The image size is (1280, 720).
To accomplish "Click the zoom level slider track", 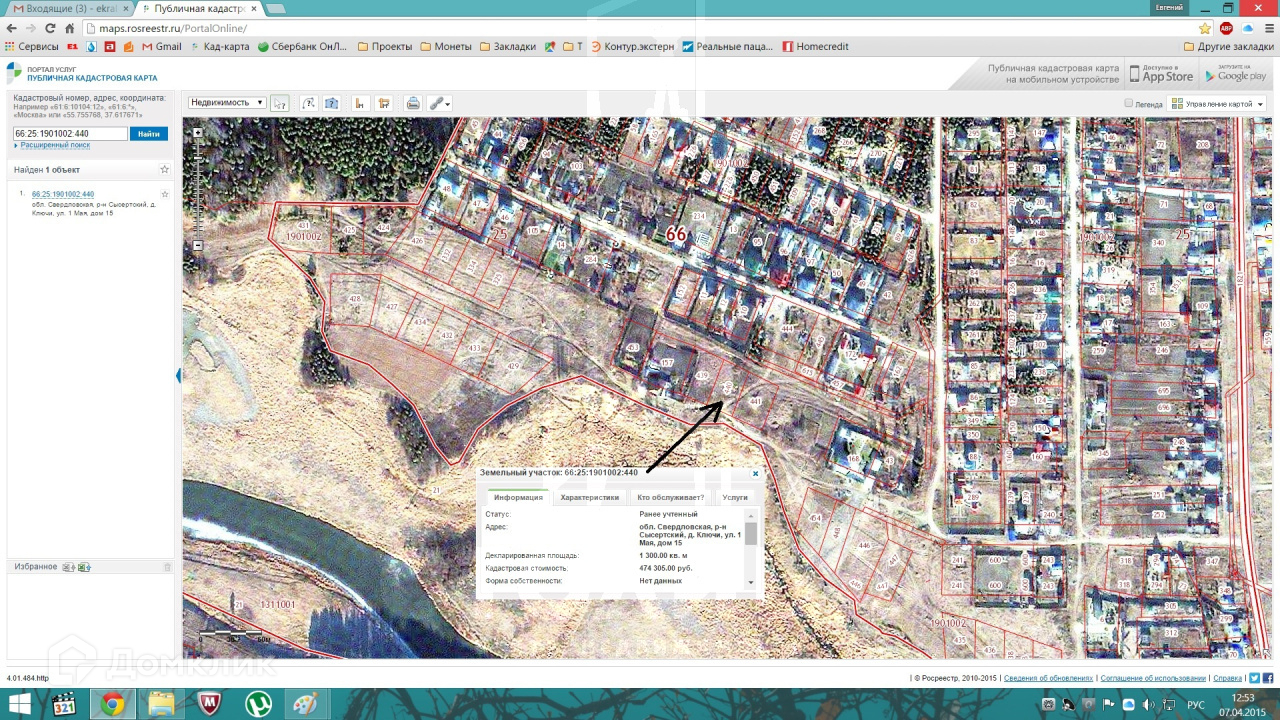I will click(198, 190).
